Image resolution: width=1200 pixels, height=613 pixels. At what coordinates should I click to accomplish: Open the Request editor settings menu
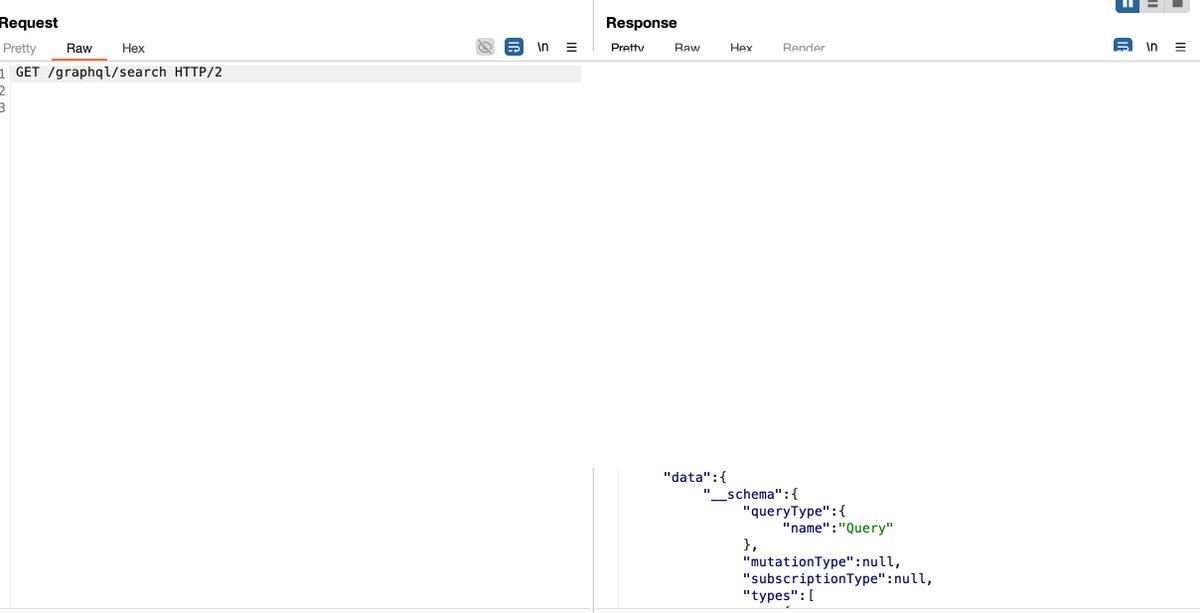(571, 46)
